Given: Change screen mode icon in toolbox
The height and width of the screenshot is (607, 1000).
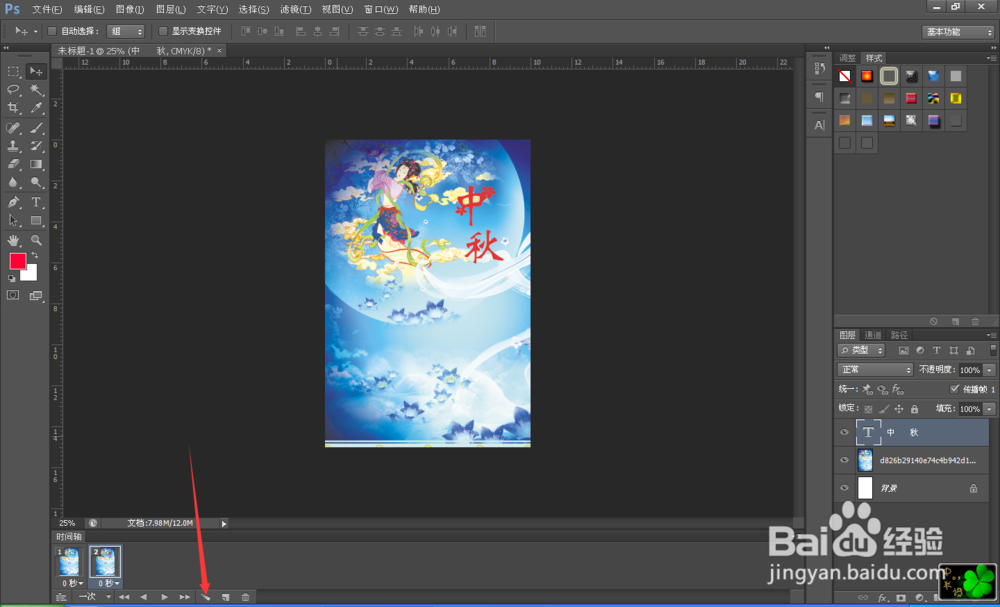Looking at the screenshot, I should point(36,295).
